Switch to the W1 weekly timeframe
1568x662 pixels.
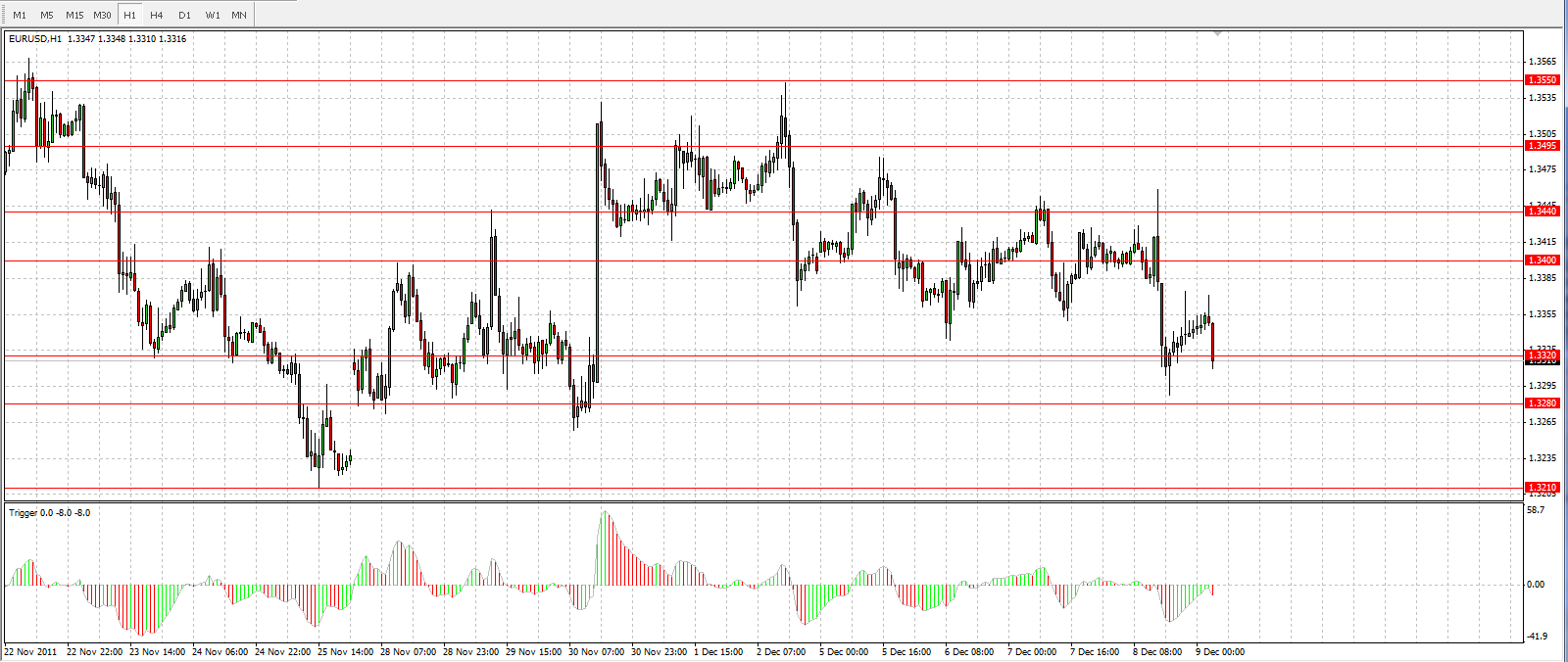[x=213, y=15]
